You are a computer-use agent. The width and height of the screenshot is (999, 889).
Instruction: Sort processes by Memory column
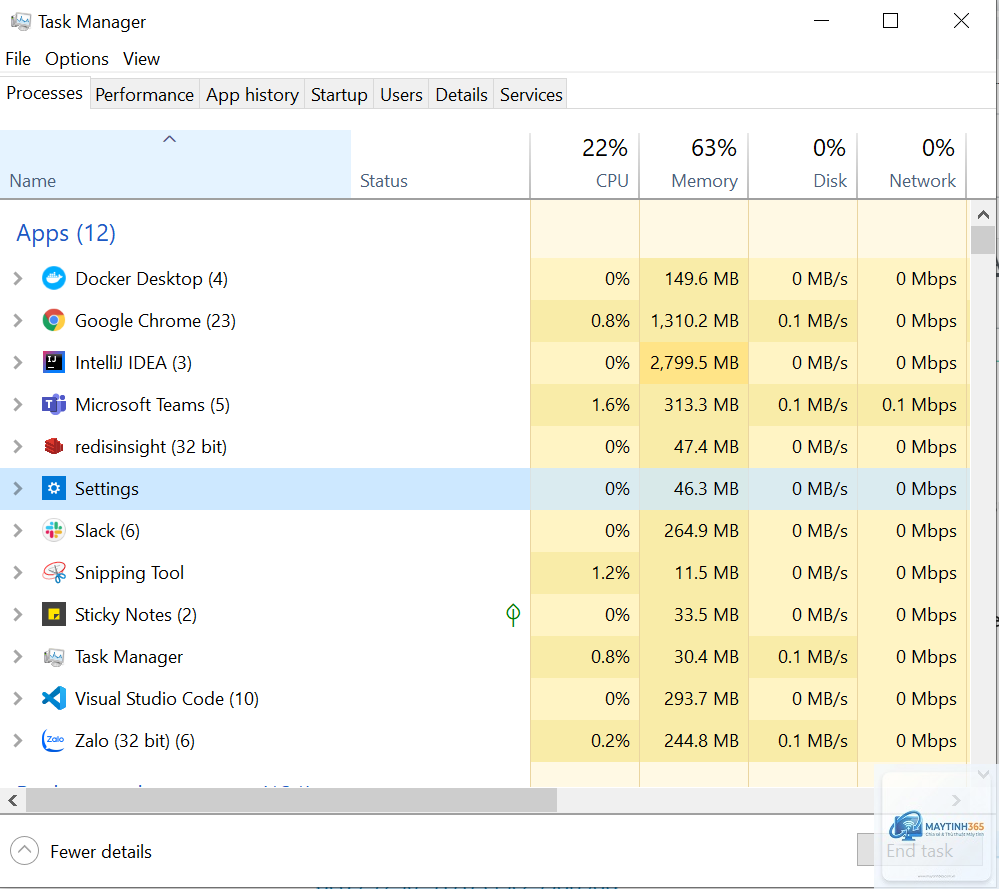[694, 164]
